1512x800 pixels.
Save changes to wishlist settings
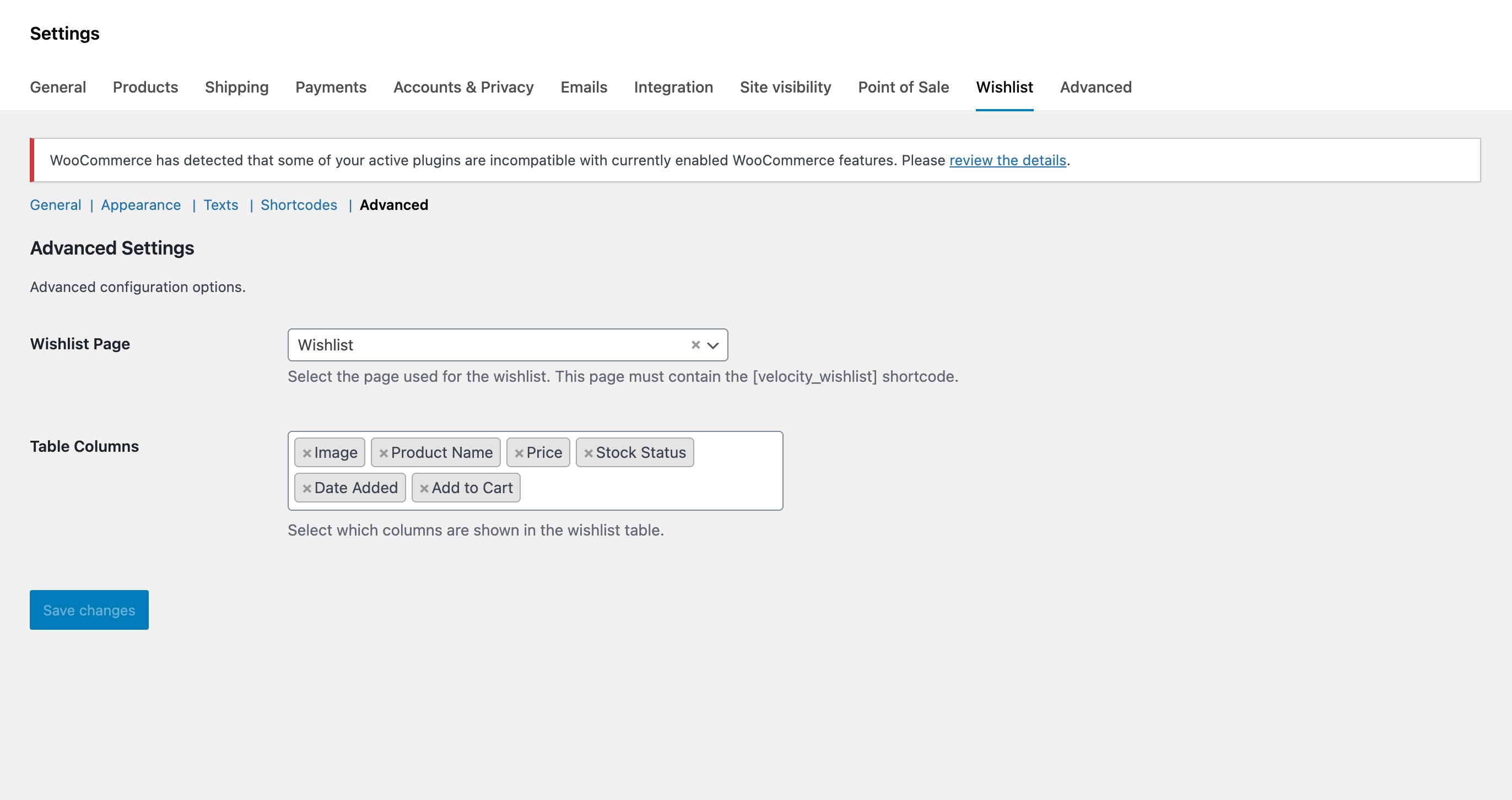(88, 609)
